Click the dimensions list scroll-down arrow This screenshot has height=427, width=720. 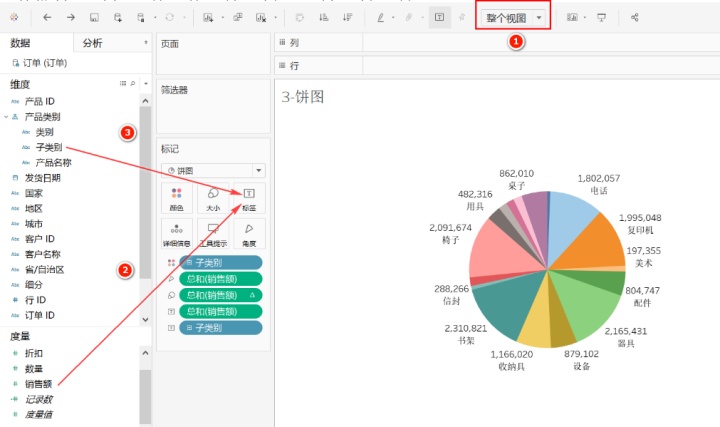[146, 320]
